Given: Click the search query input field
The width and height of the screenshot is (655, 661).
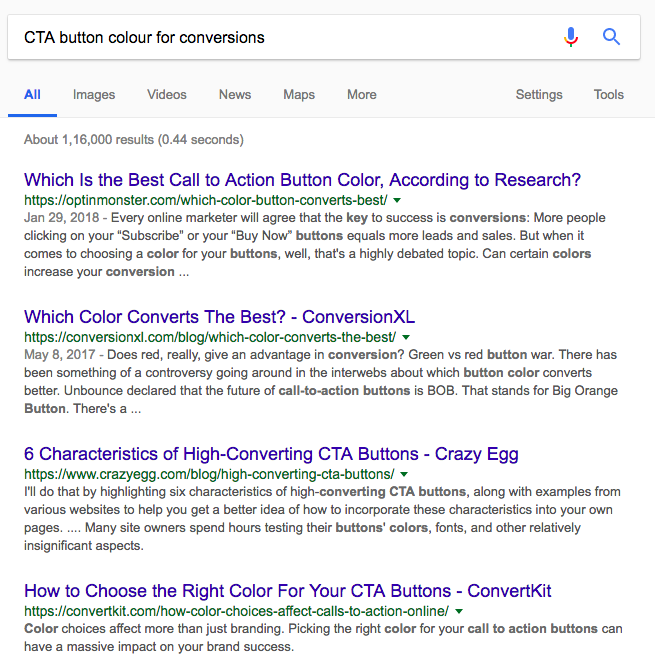Looking at the screenshot, I should tap(280, 38).
